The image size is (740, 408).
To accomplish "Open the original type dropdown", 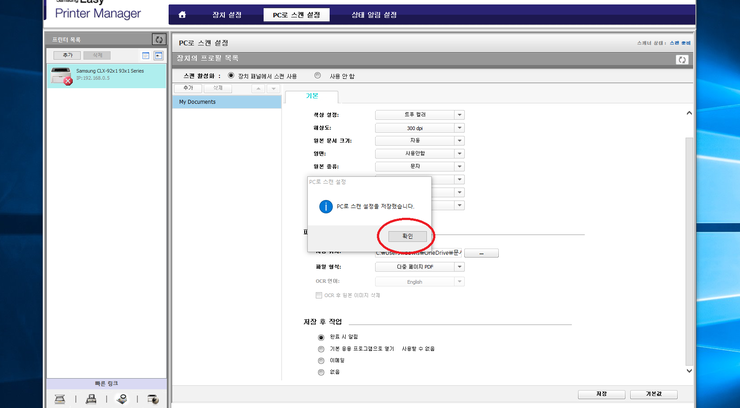I will point(420,167).
